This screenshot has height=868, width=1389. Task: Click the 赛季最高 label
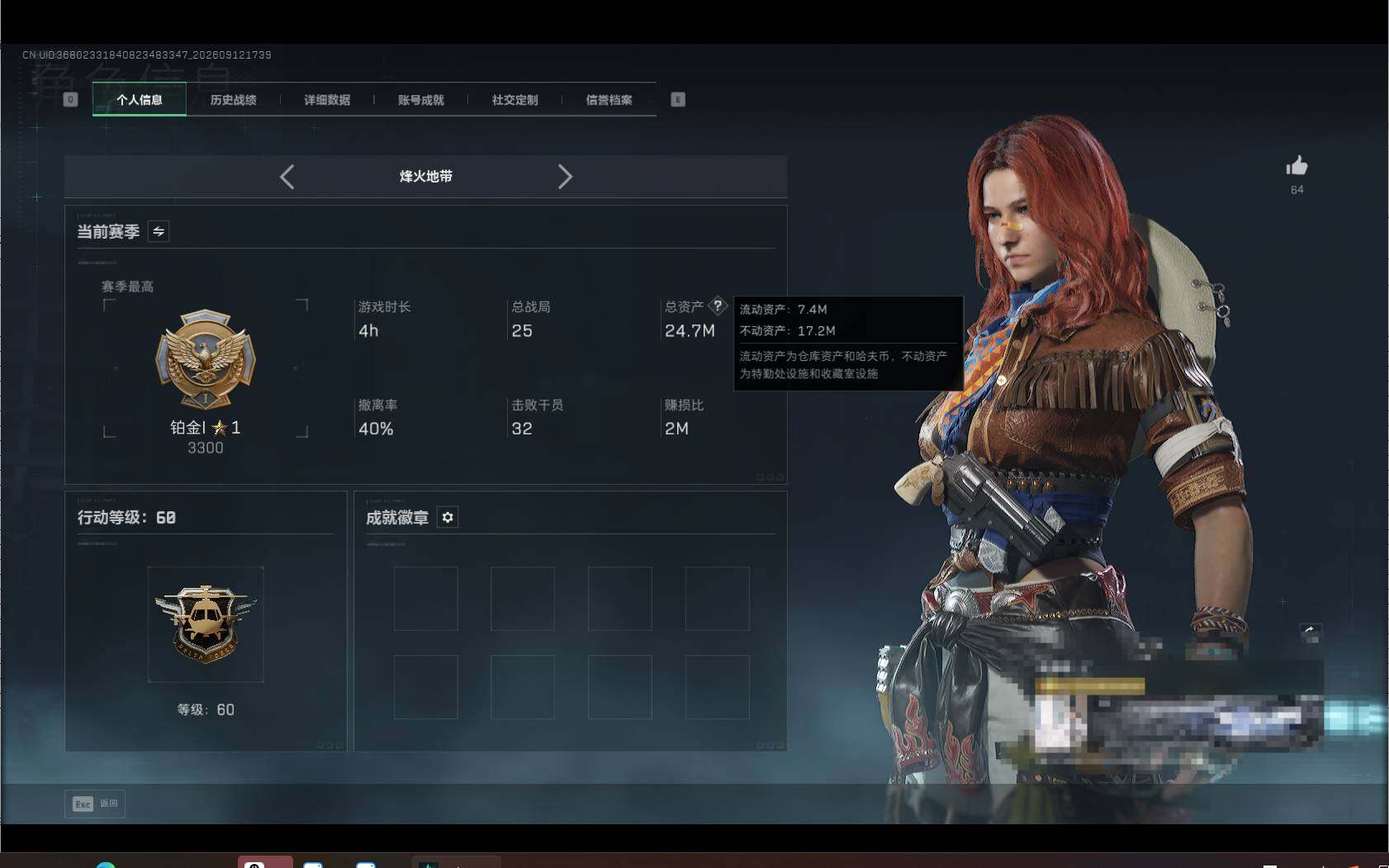127,287
